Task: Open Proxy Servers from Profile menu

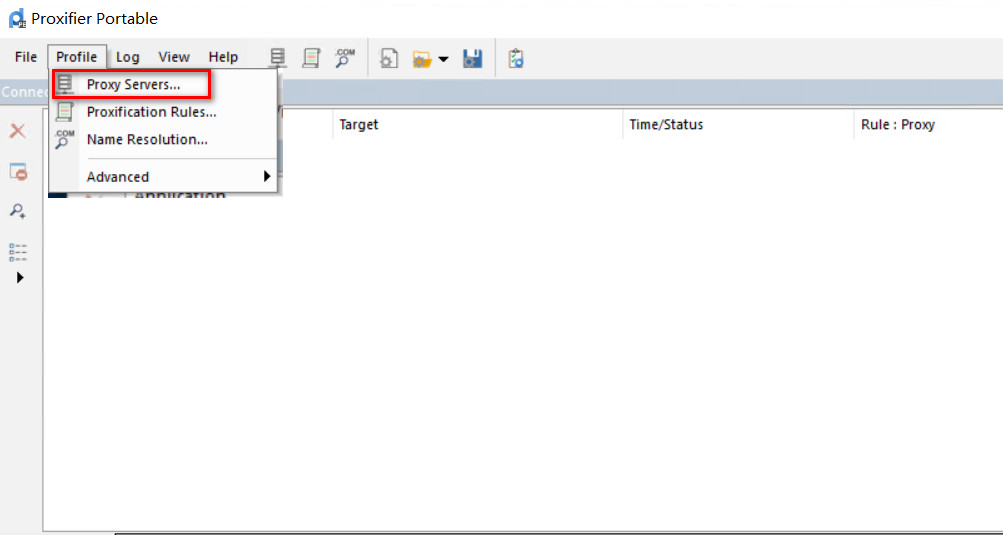Action: (x=132, y=85)
